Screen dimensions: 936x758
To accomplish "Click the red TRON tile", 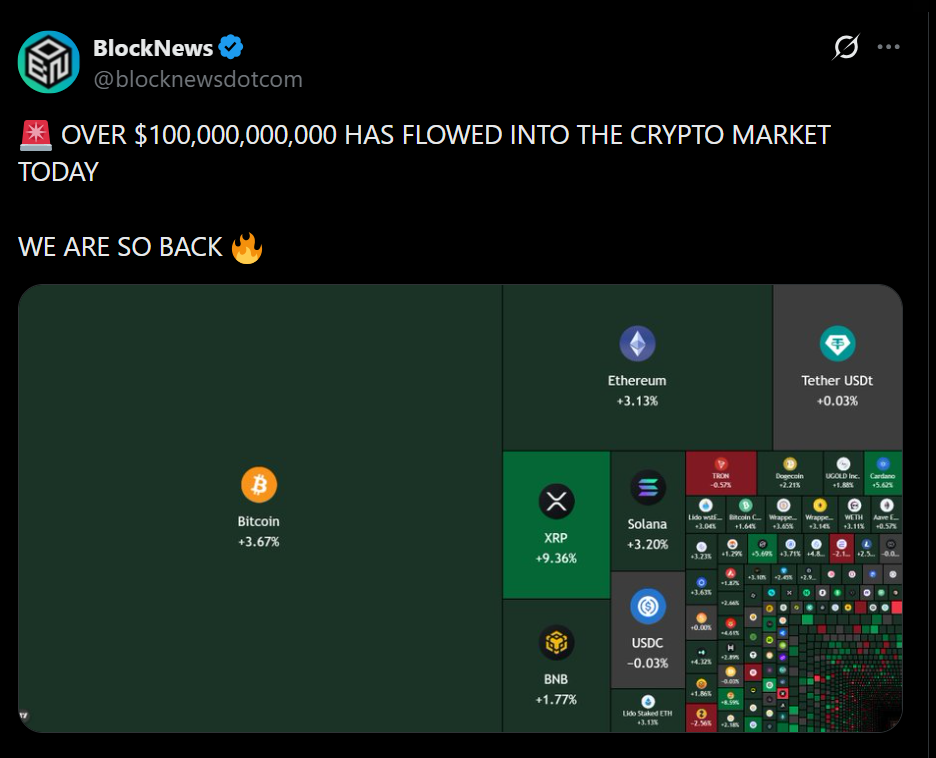I will (720, 470).
